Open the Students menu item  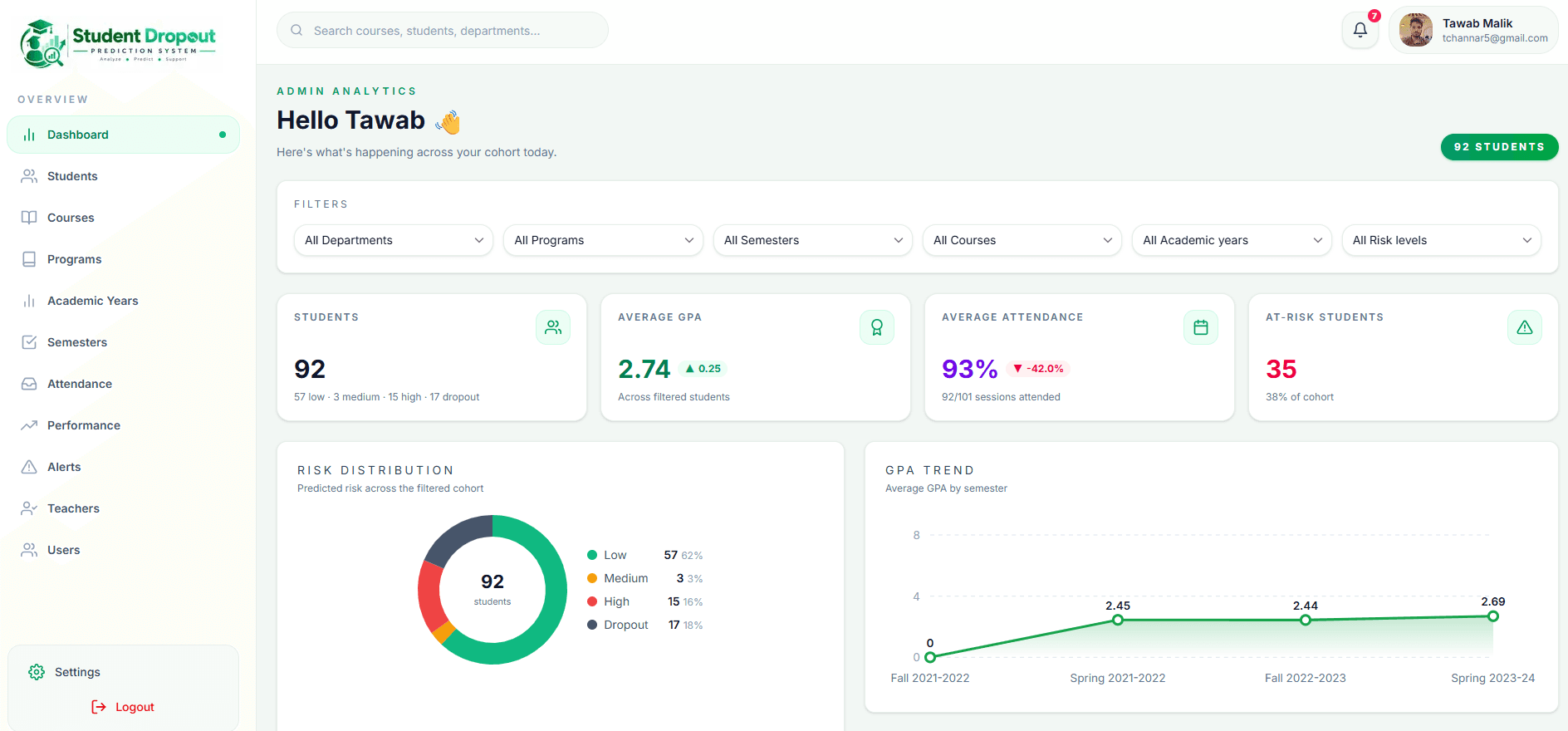click(123, 176)
